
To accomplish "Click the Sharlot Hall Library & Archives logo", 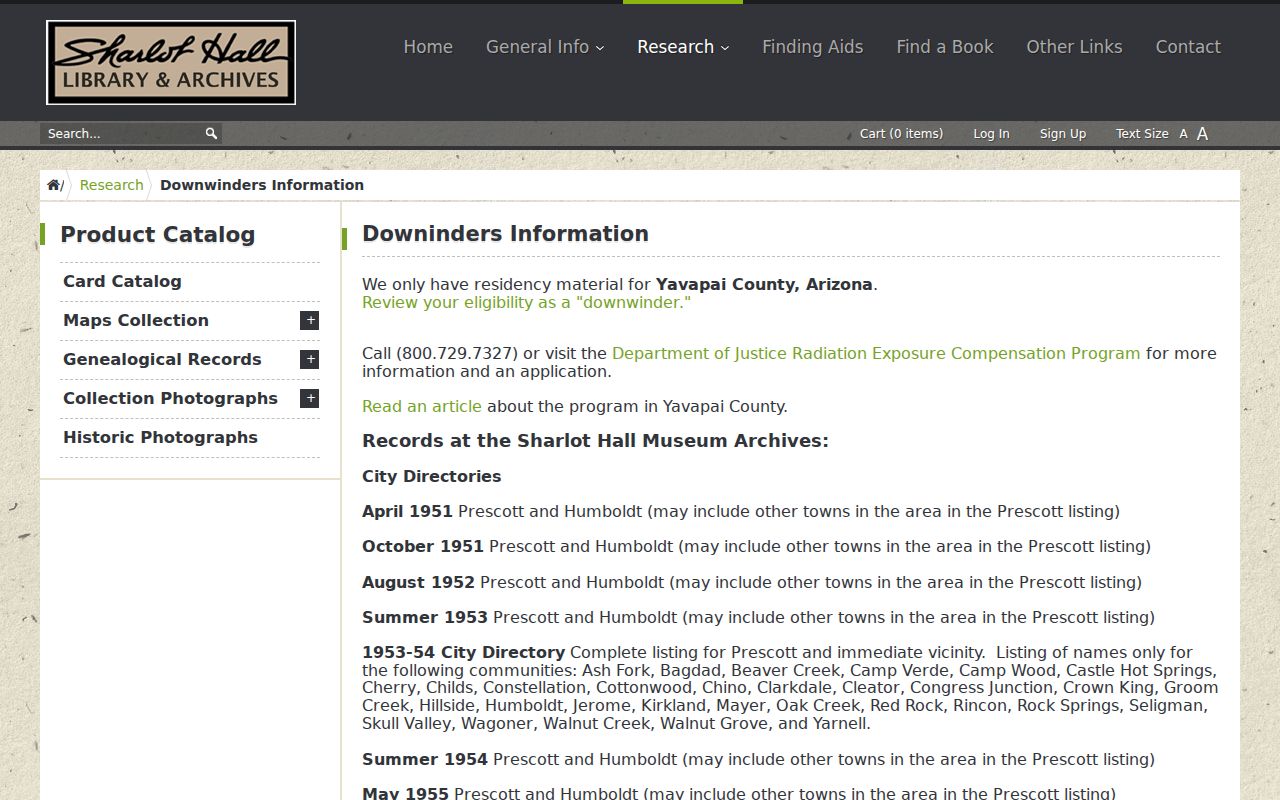I will pos(171,62).
